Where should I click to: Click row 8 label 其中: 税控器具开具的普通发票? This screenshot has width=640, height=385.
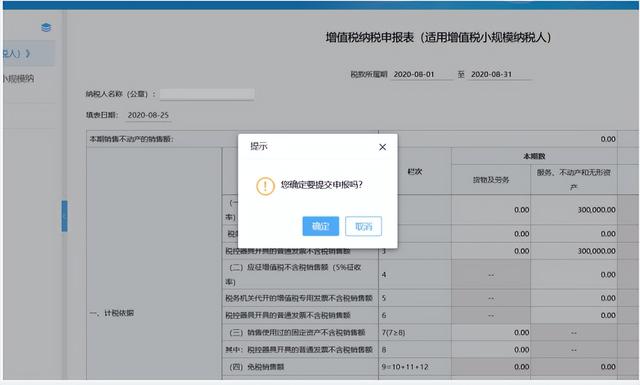299,350
